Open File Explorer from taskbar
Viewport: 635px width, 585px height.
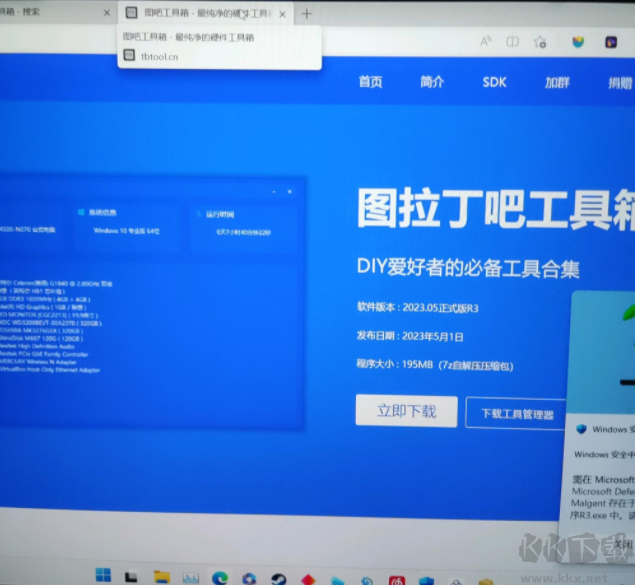pos(162,577)
